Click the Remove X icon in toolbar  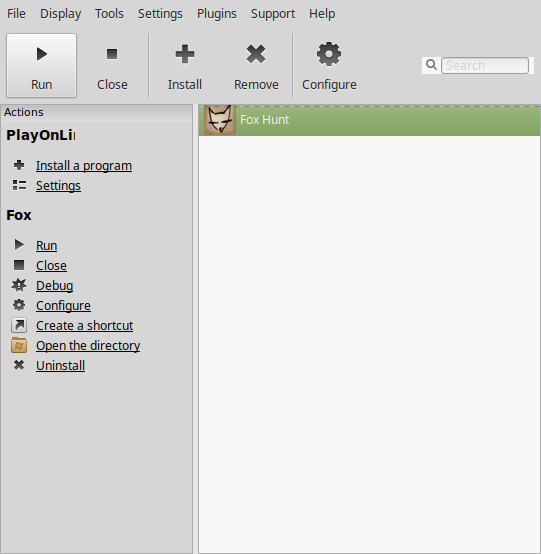tap(256, 54)
